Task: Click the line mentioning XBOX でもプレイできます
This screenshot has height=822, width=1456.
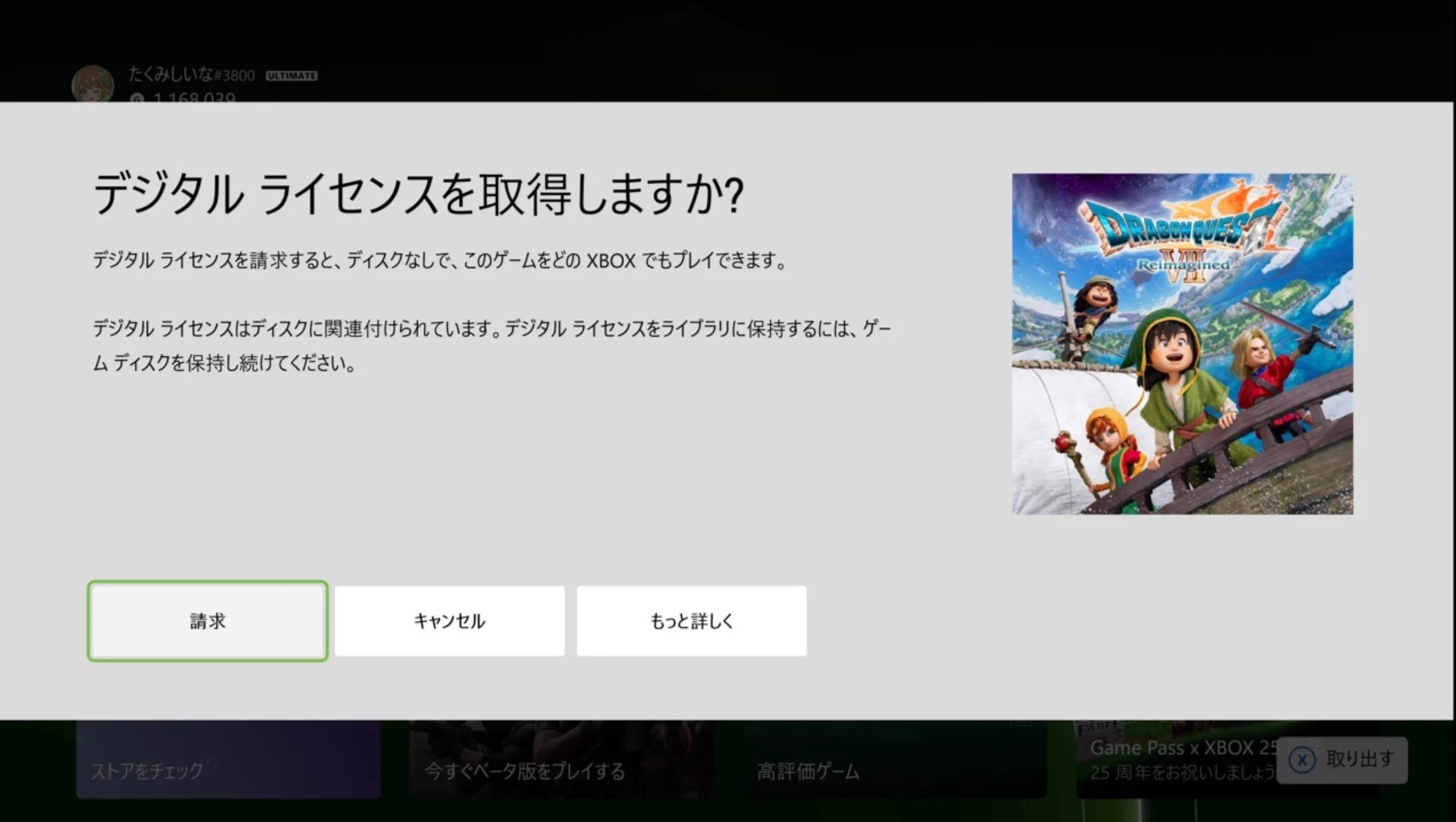Action: (x=440, y=260)
